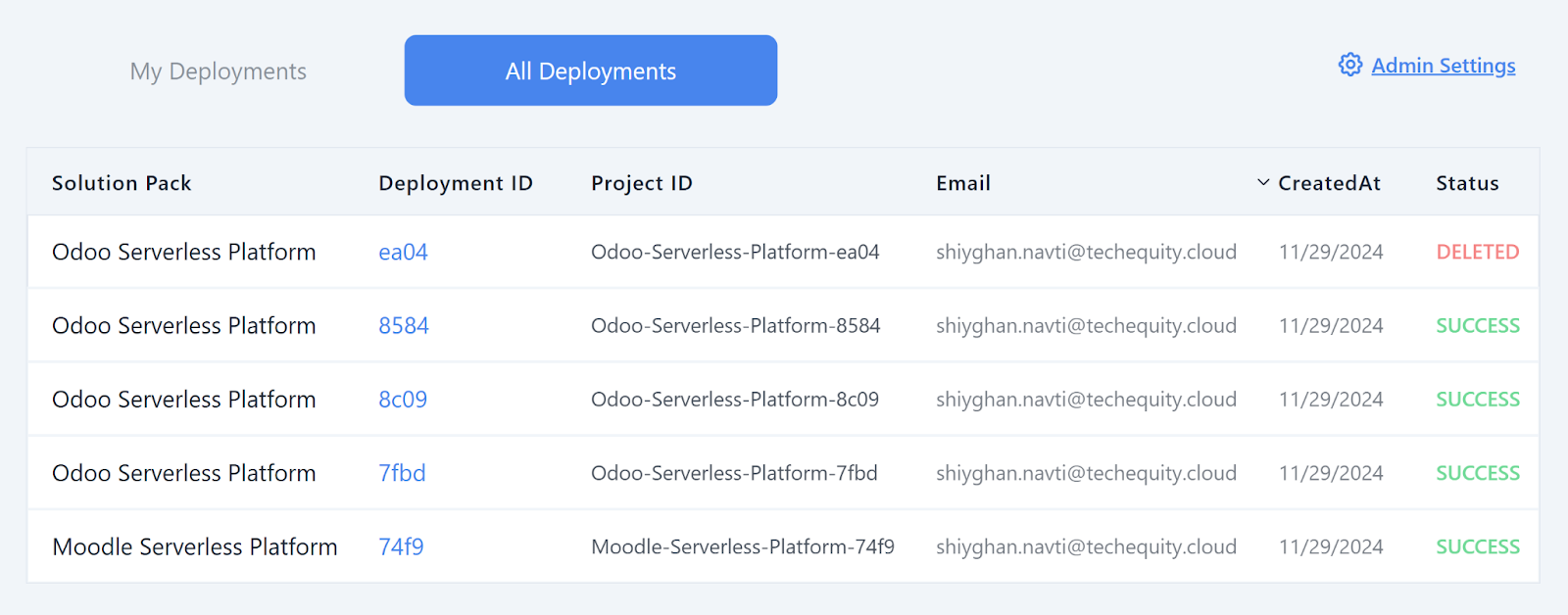The image size is (1568, 615).
Task: Select project ID Odoo-Serverless-Platform-8c09
Action: tap(735, 400)
